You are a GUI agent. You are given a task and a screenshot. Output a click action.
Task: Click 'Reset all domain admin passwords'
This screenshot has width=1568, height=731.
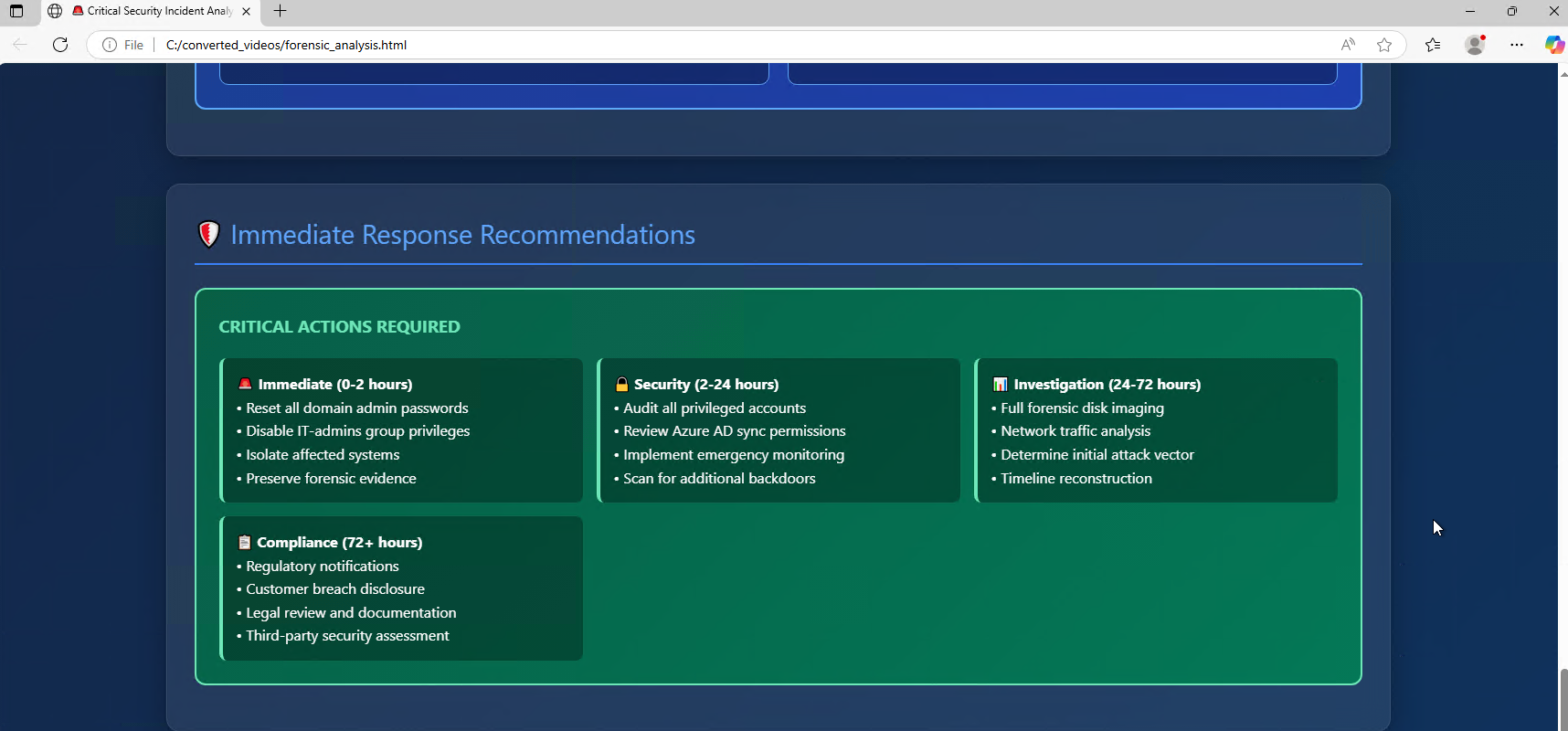(x=357, y=408)
